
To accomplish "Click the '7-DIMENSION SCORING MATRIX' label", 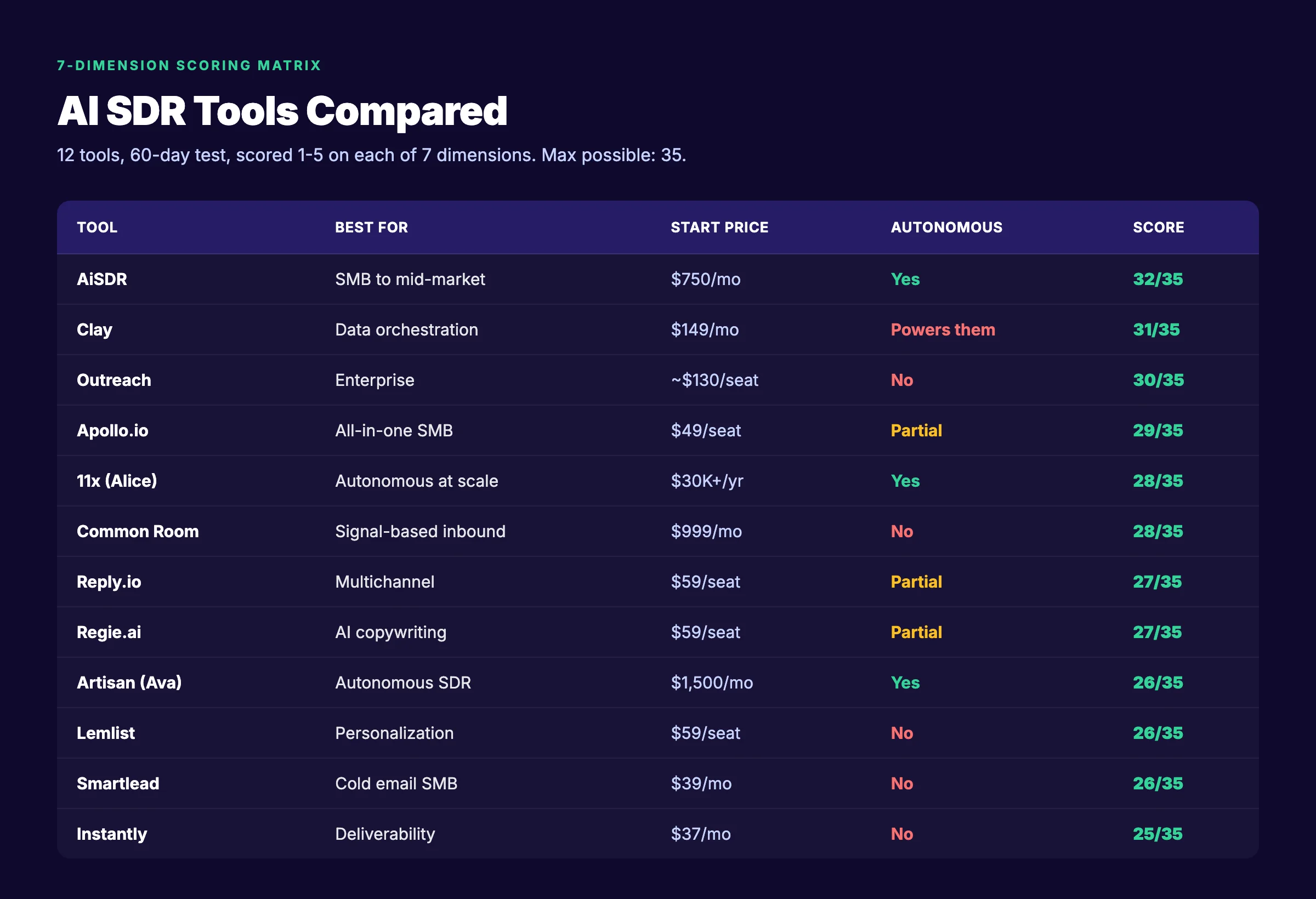I will point(189,66).
